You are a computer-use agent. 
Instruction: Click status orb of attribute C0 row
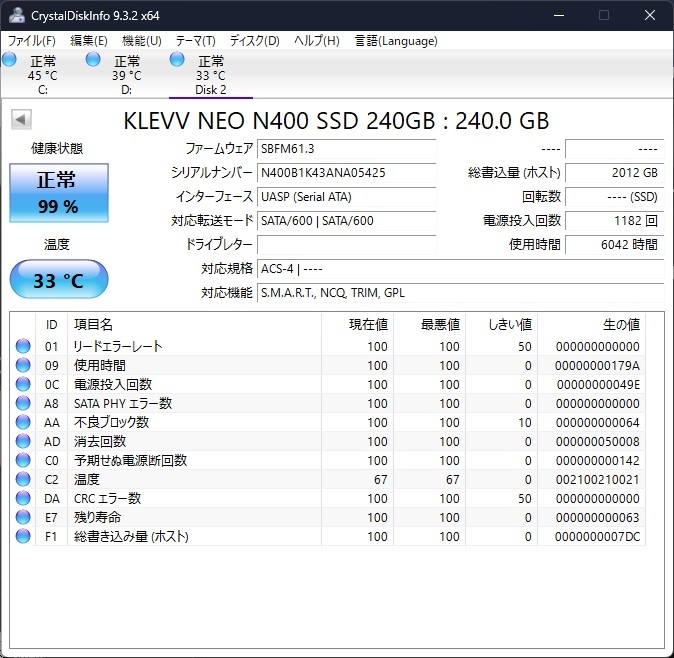click(23, 460)
